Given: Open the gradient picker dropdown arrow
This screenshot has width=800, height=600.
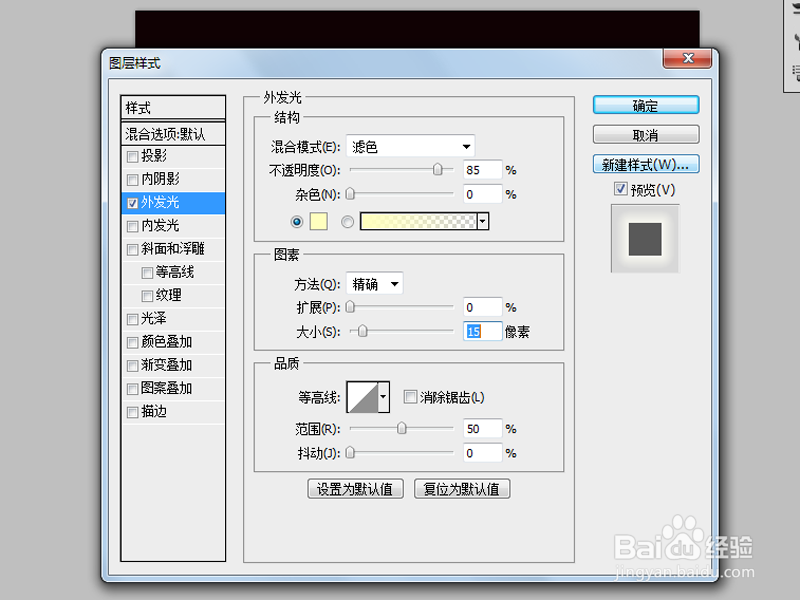Looking at the screenshot, I should click(483, 221).
